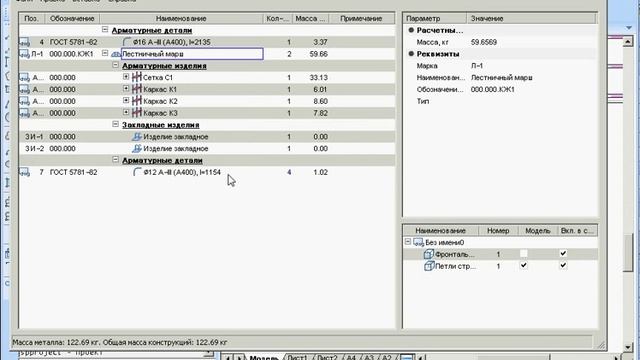
Task: Switch to the Лист2 tab in background window
Action: 327,358
